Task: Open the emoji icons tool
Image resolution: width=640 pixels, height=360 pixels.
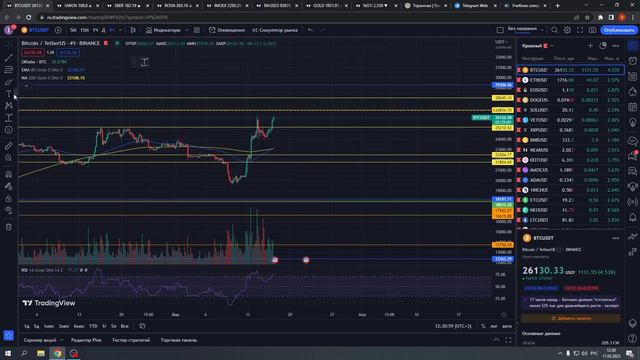Action: click(x=9, y=130)
